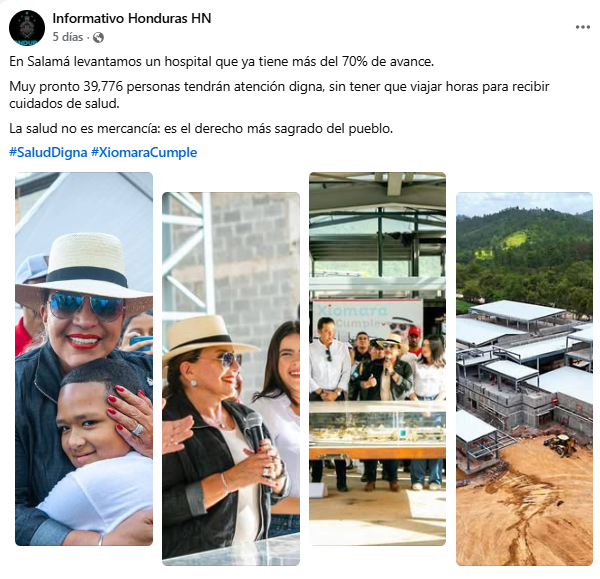
Task: Open the #SaludDigna hashtag
Action: (48, 152)
